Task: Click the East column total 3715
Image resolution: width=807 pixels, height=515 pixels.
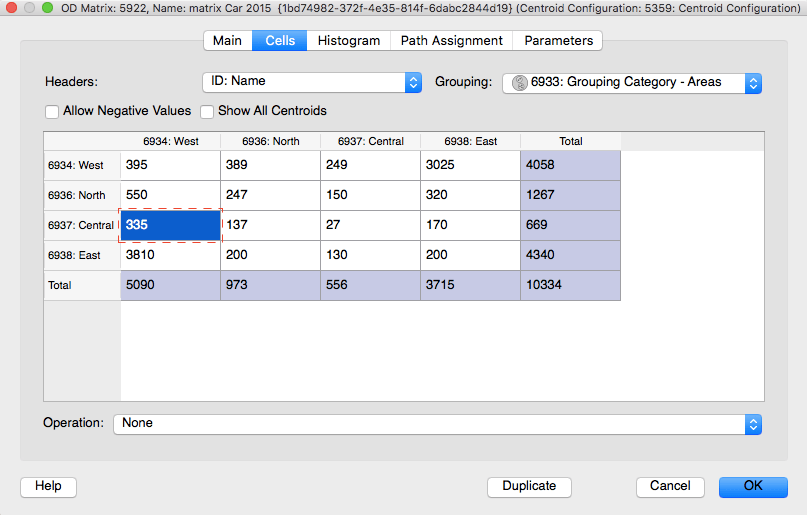Action: click(x=470, y=286)
